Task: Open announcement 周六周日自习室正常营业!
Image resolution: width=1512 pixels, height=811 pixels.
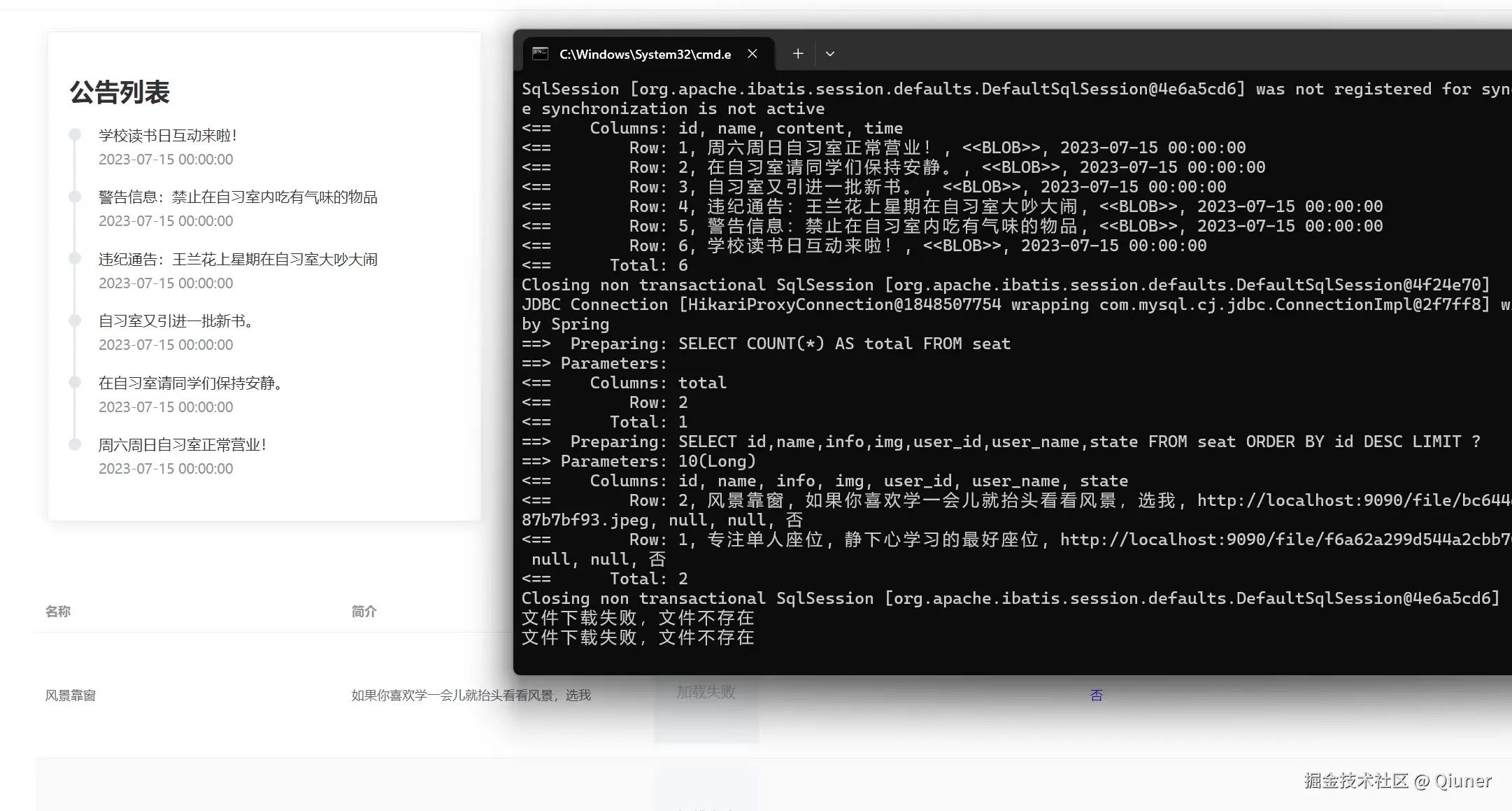Action: click(x=183, y=445)
